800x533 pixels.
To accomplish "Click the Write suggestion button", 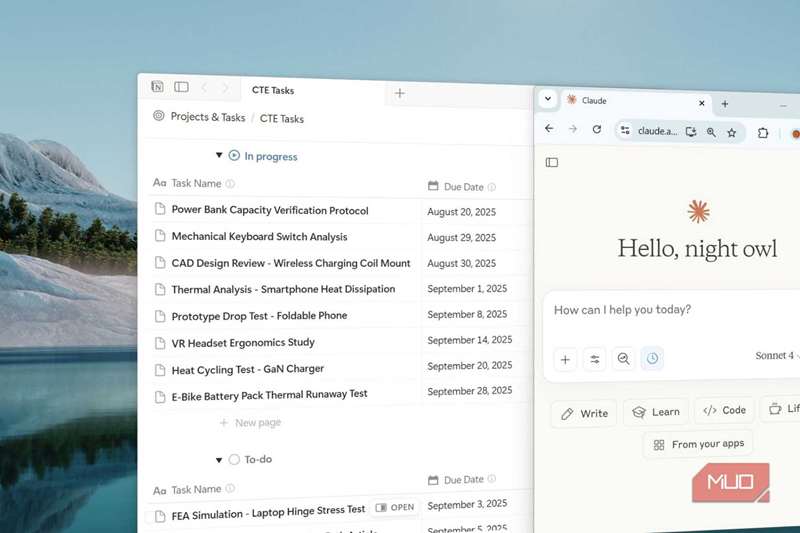I will pyautogui.click(x=584, y=413).
